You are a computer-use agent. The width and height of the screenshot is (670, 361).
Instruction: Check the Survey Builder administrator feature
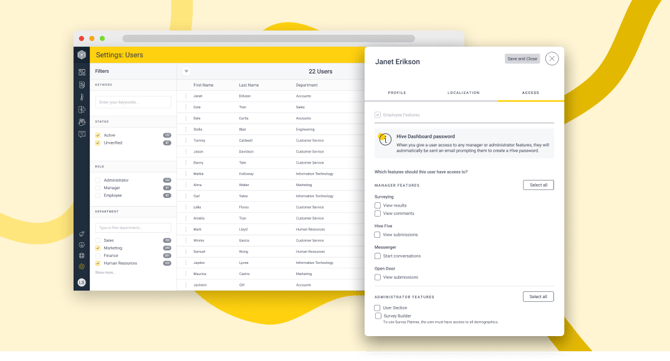point(378,316)
